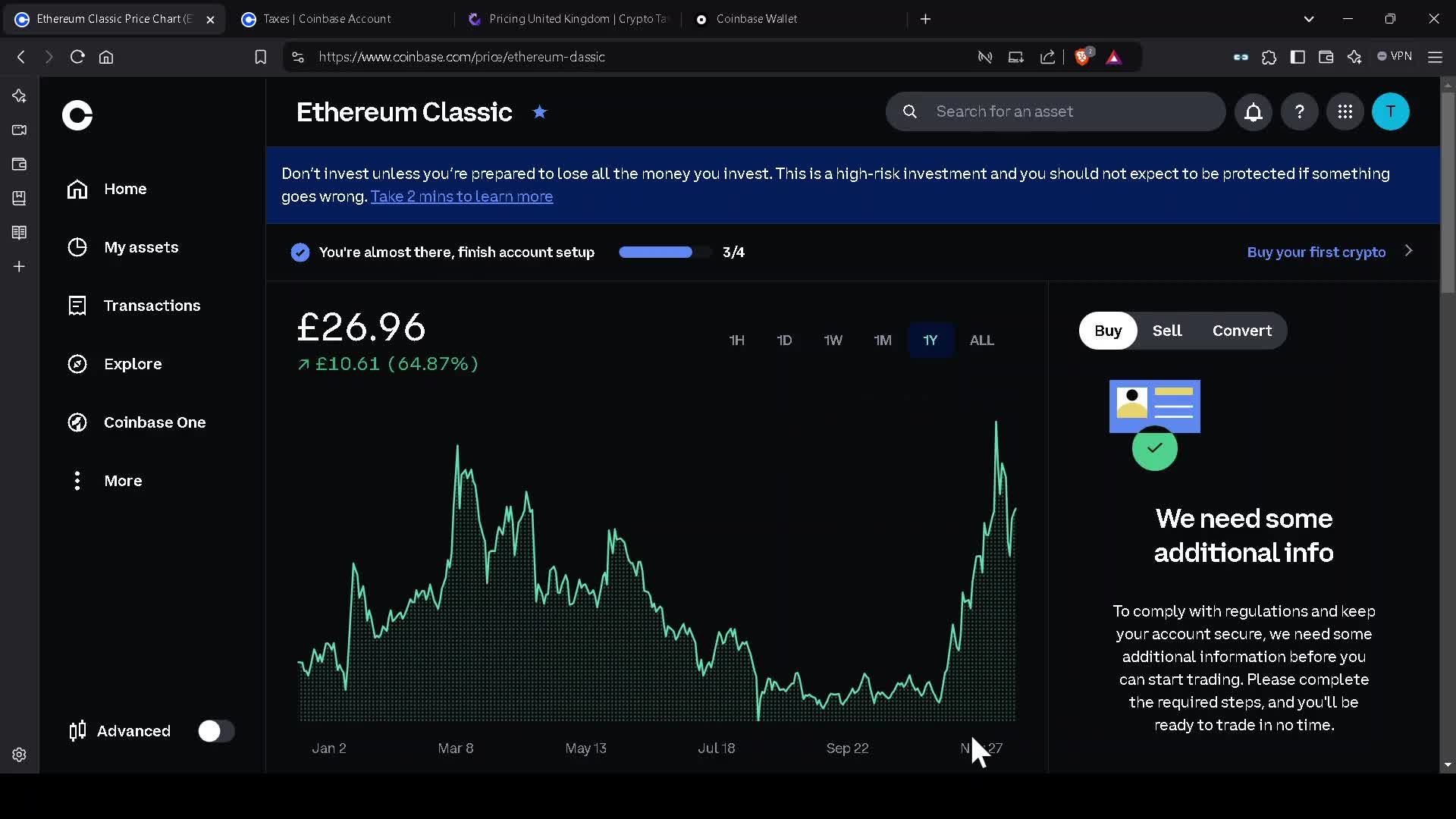
Task: Open the share page icon
Action: [1047, 57]
